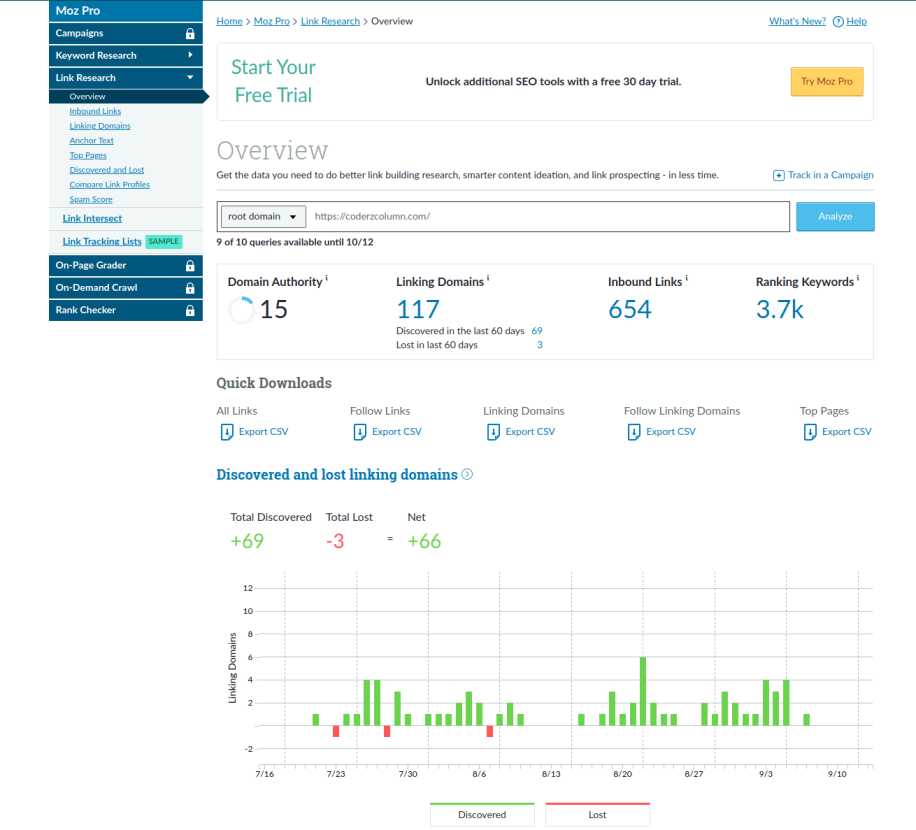
Task: Click the All Links download icon
Action: point(227,432)
